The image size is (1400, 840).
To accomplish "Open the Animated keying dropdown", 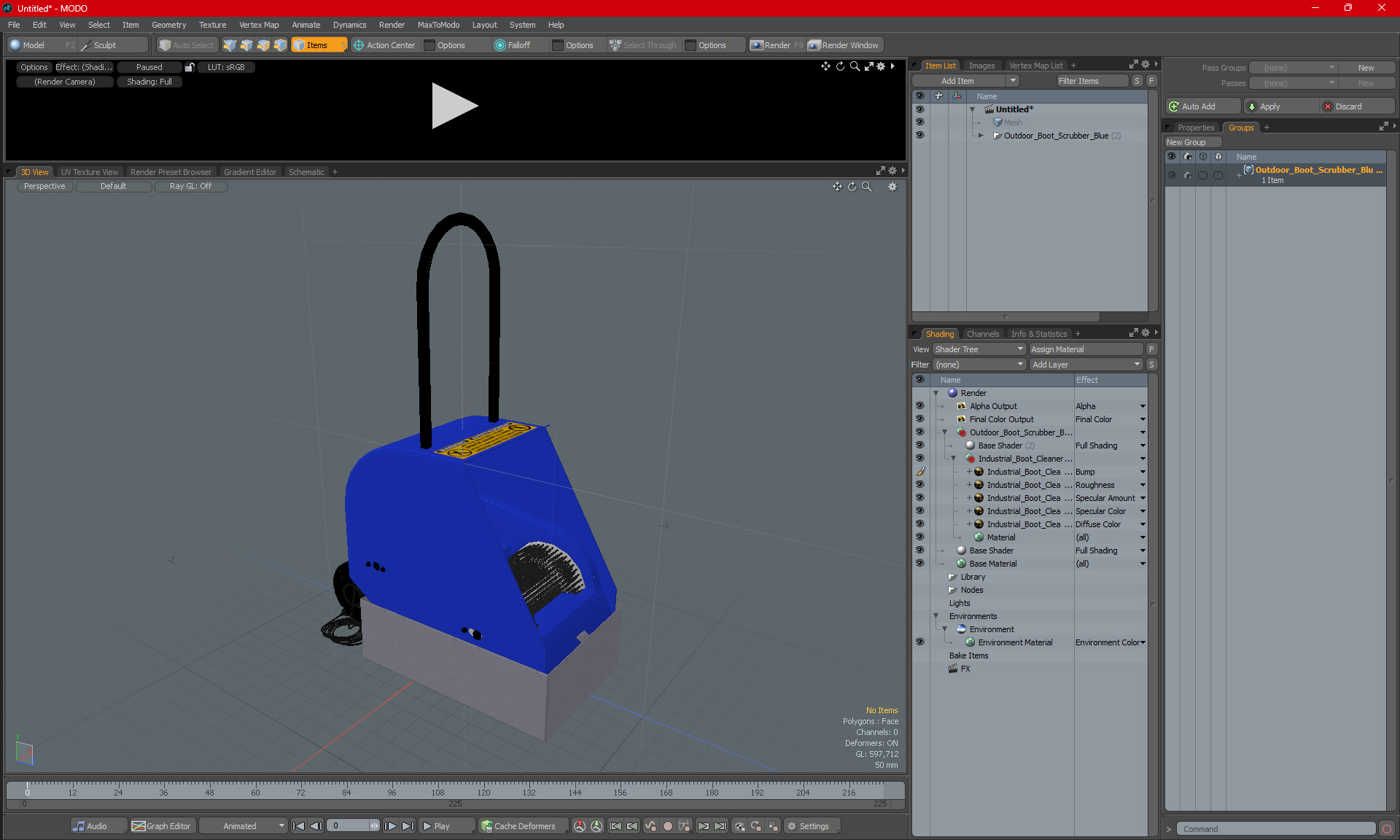I will [x=244, y=826].
